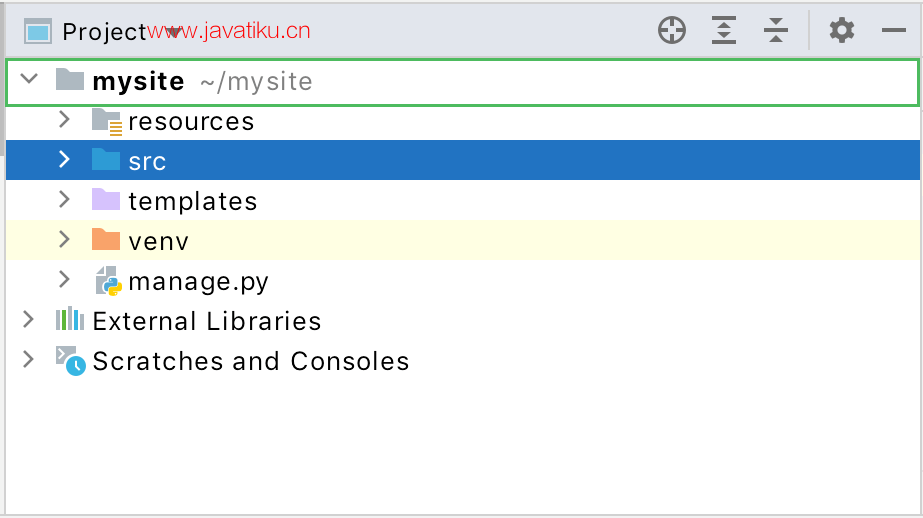
Task: Expand the venv folder arrow
Action: click(64, 240)
